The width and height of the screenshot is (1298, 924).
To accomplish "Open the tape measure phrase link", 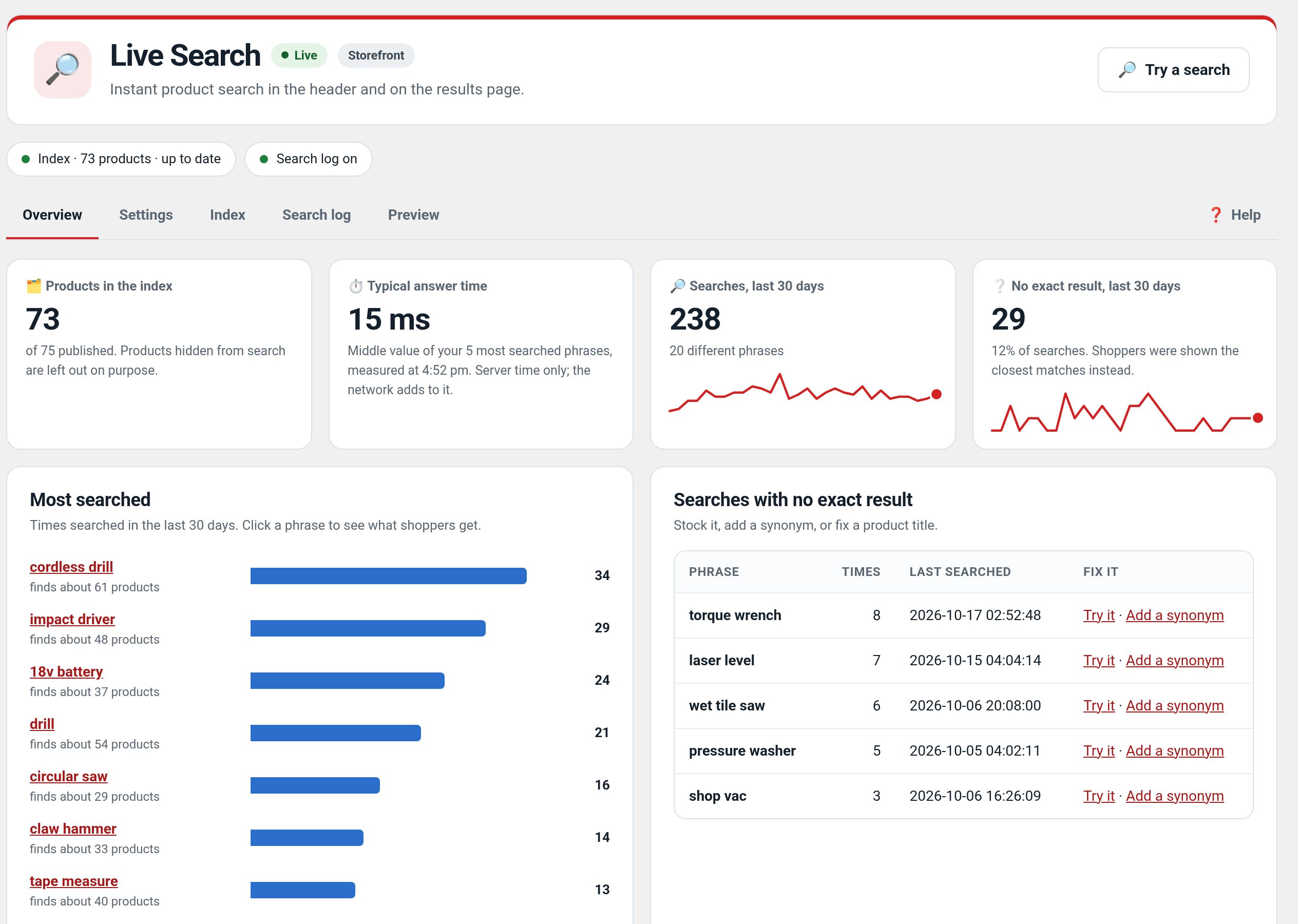I will click(73, 881).
